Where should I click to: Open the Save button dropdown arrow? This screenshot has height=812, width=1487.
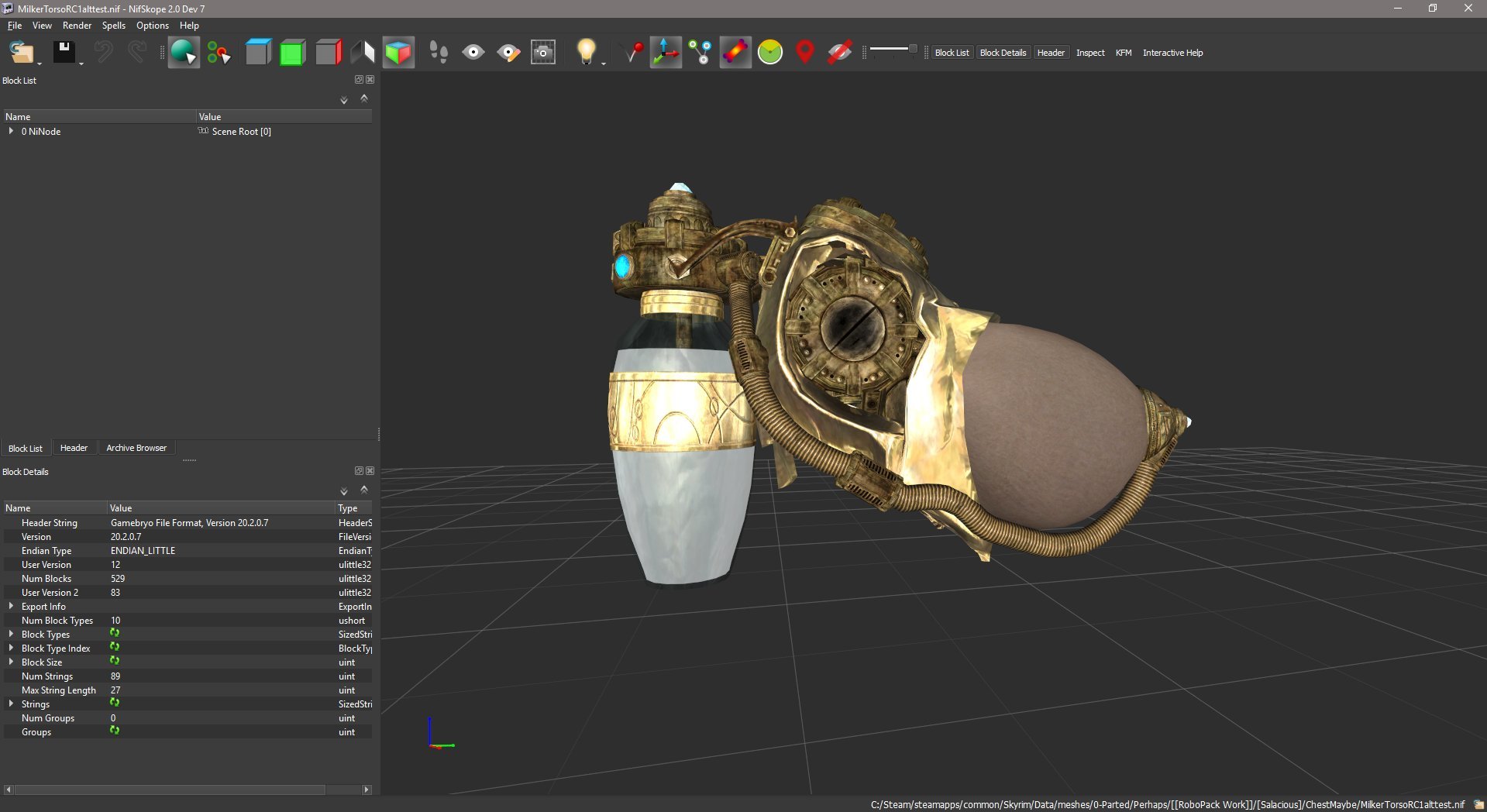pyautogui.click(x=81, y=63)
